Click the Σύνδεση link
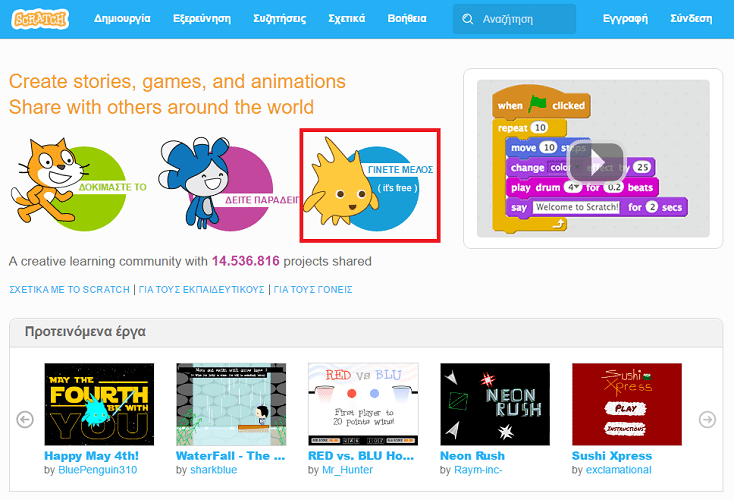734x500 pixels. coord(691,19)
